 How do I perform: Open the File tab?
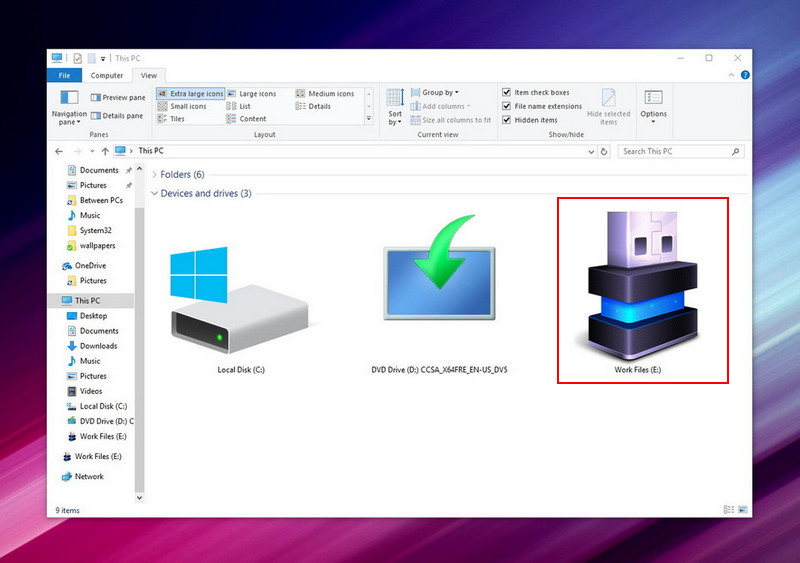64,76
